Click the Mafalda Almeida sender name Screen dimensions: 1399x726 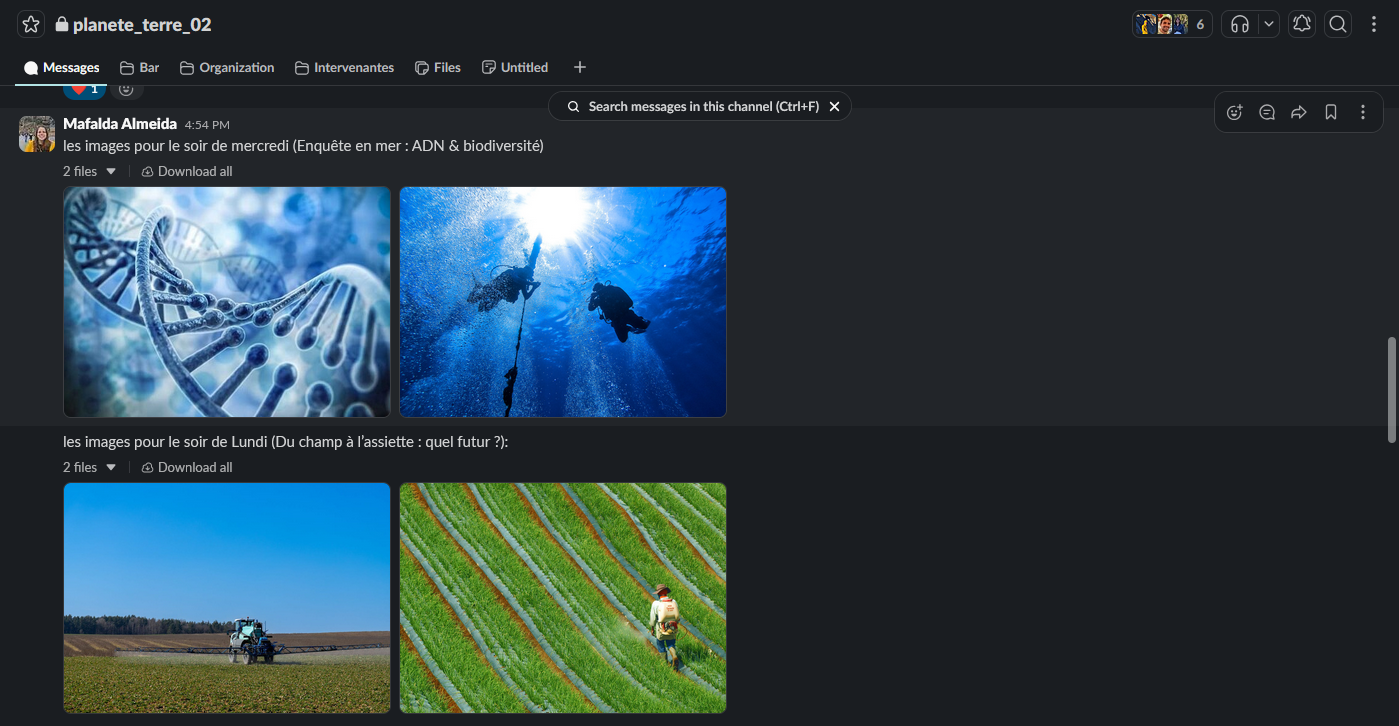coord(120,124)
